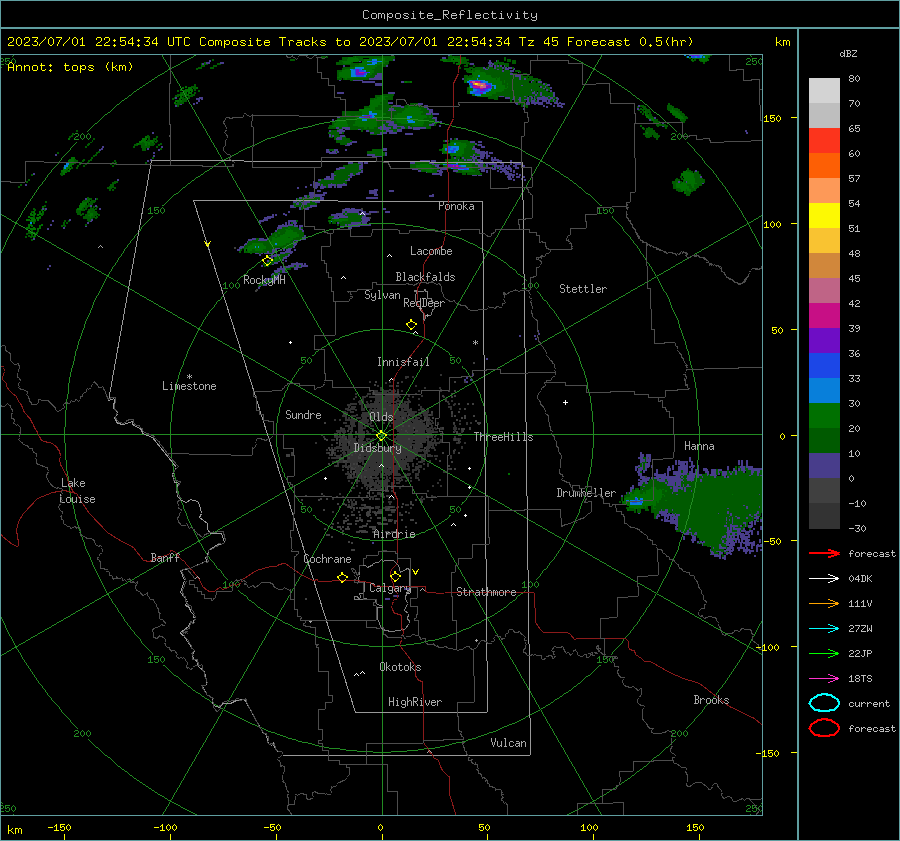Click the yellow diamond marker above Calgary
Viewport: 900px width, 841px height.
[395, 576]
